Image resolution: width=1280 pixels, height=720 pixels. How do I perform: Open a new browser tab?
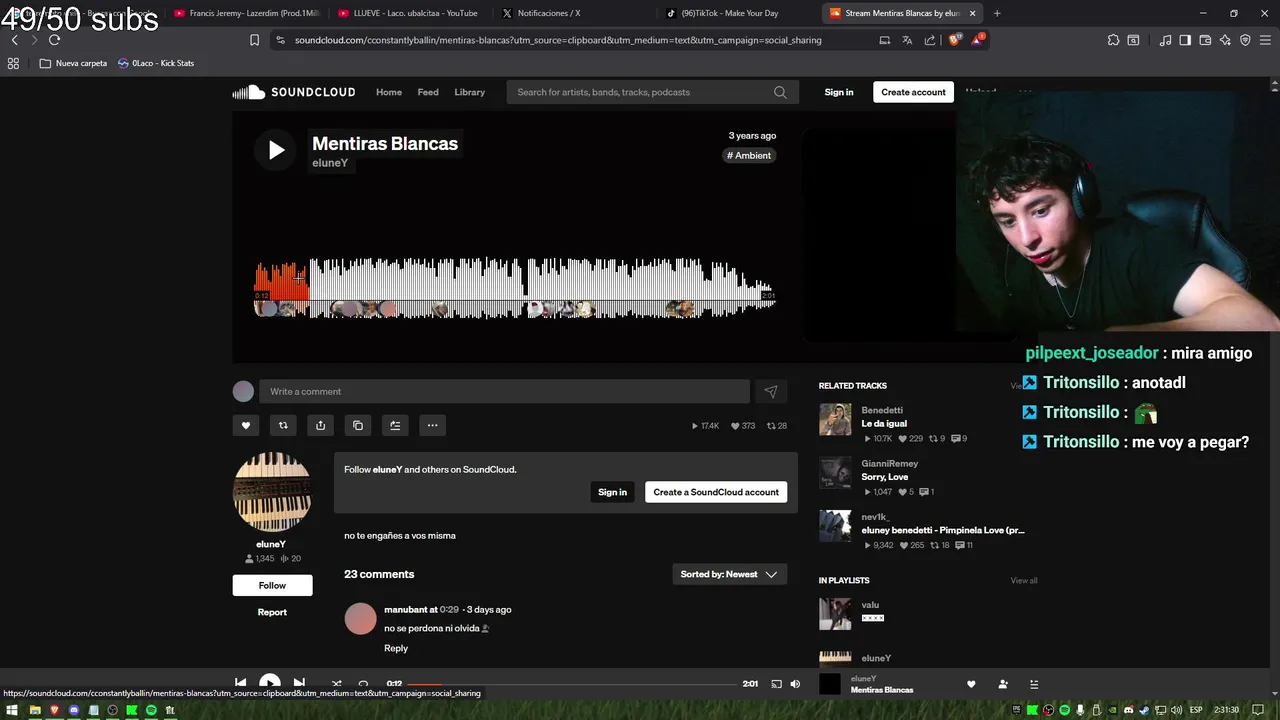pyautogui.click(x=997, y=13)
